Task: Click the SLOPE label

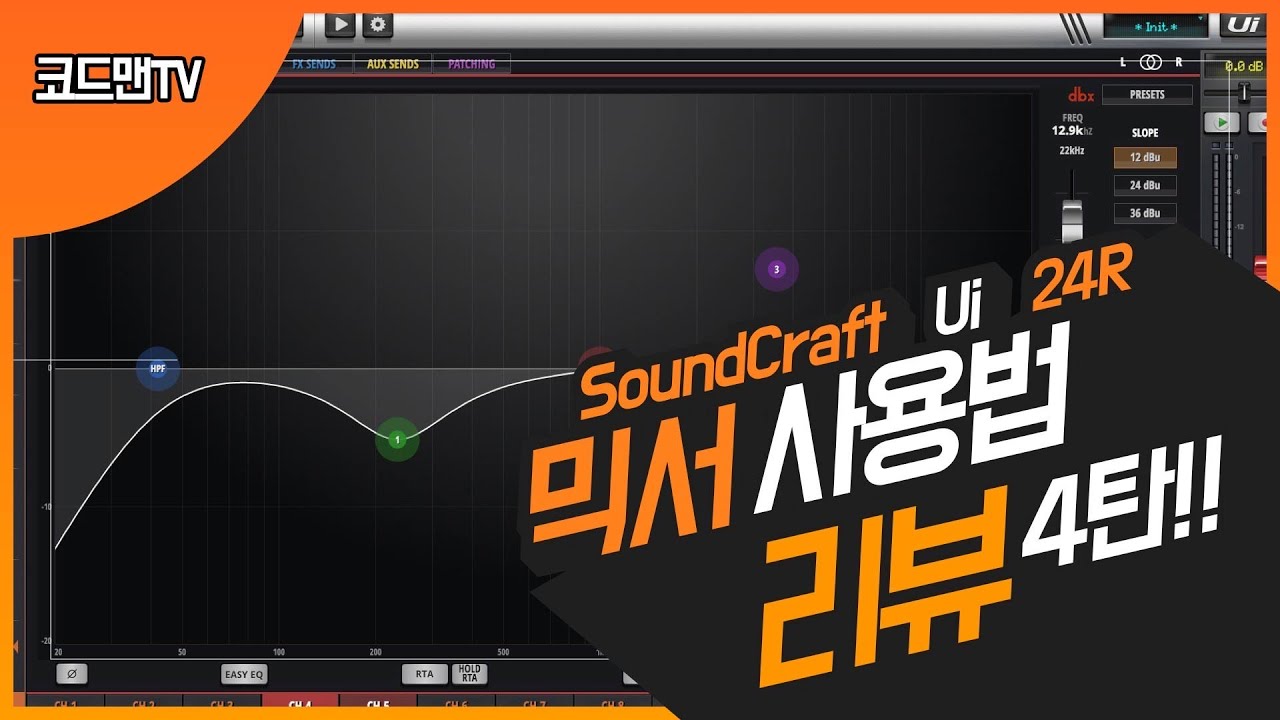Action: [1145, 133]
